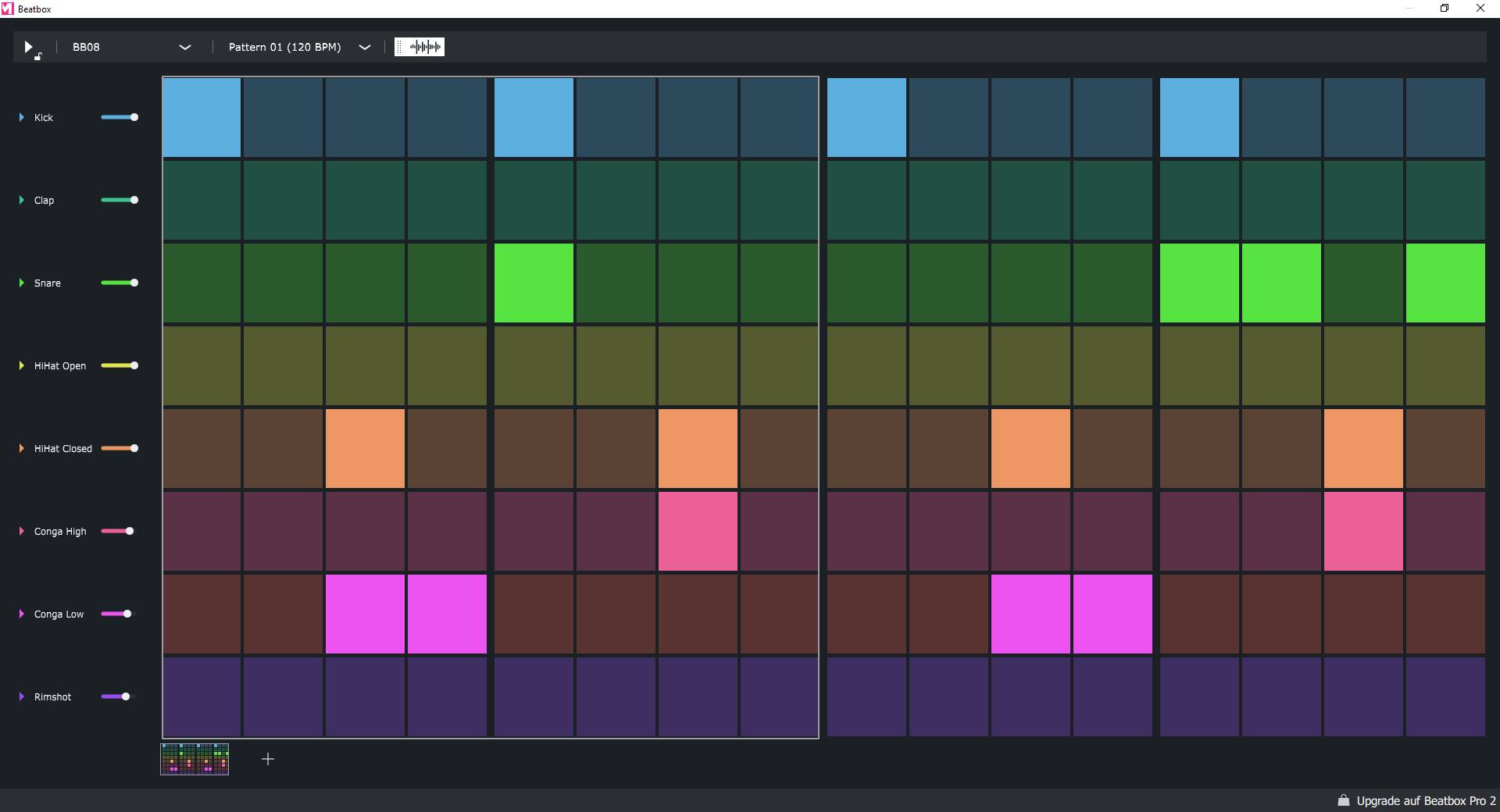Disable the Snare pad on step 14
Viewport: 1500px width, 812px height.
coord(1281,283)
